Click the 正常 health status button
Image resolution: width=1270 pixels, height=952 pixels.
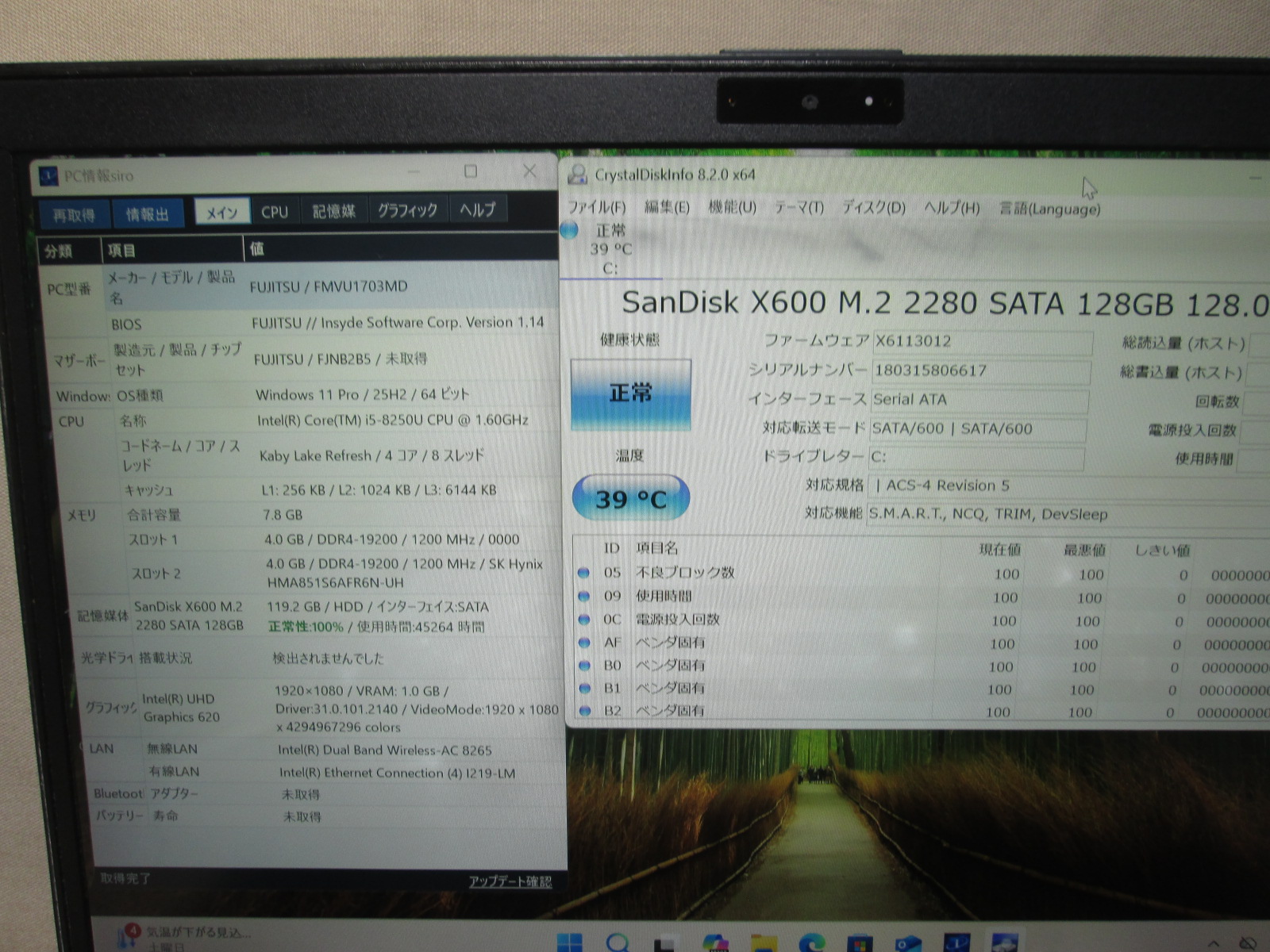(631, 393)
